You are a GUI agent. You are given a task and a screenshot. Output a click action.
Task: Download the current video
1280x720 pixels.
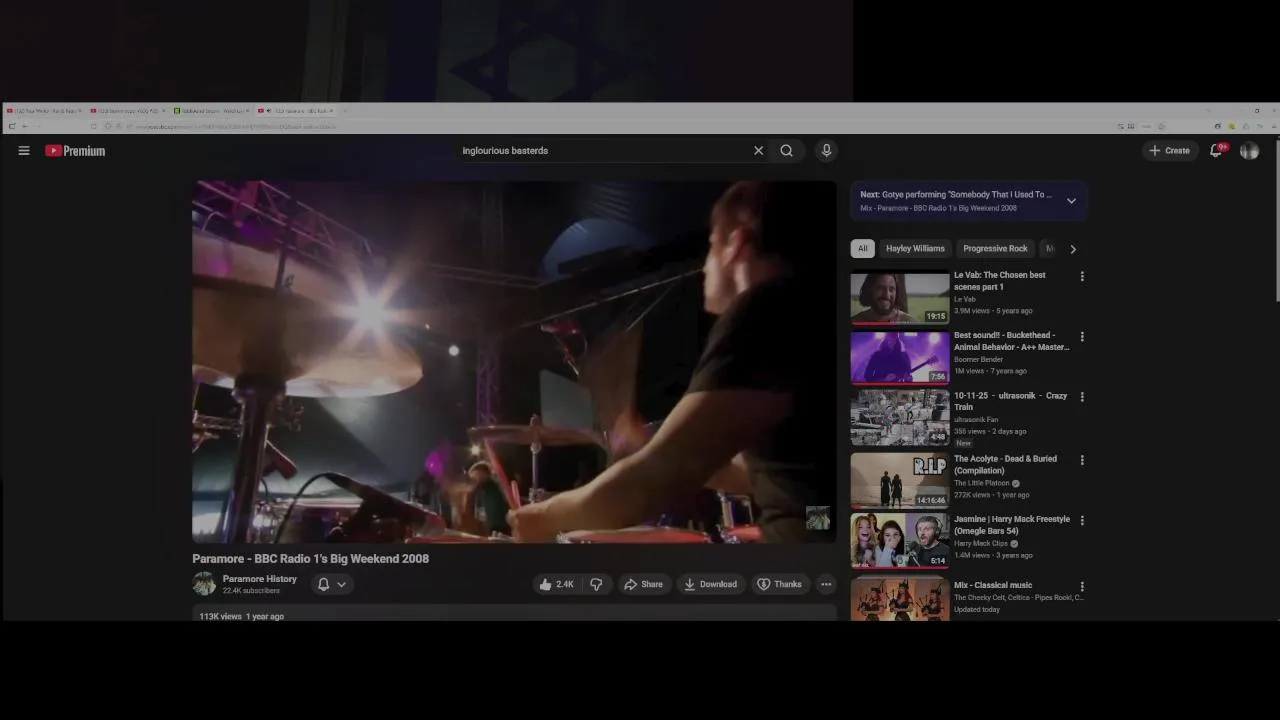[x=710, y=584]
